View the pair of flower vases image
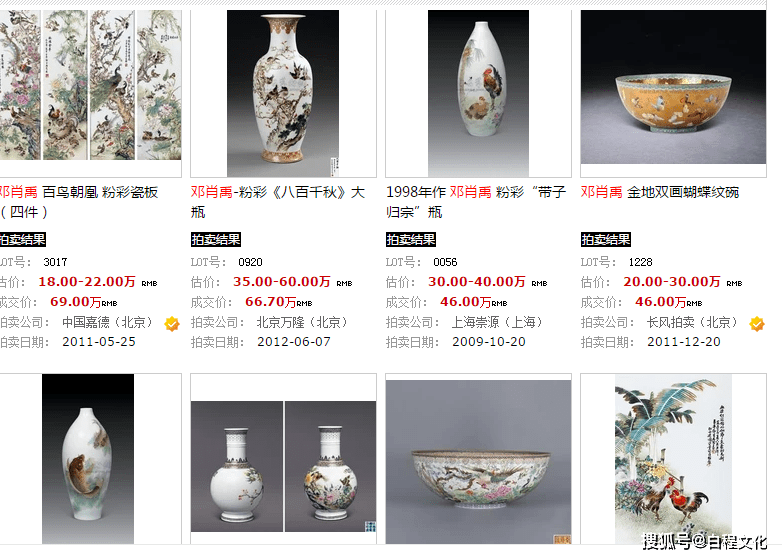The width and height of the screenshot is (782, 559). [x=283, y=466]
